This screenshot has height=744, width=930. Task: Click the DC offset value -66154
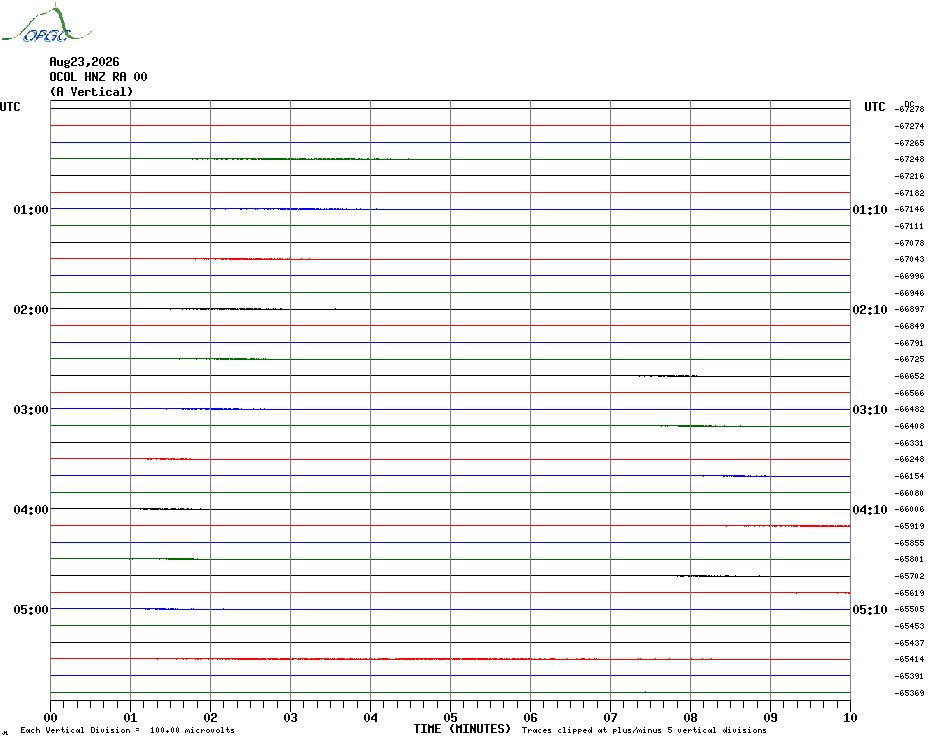pos(909,476)
